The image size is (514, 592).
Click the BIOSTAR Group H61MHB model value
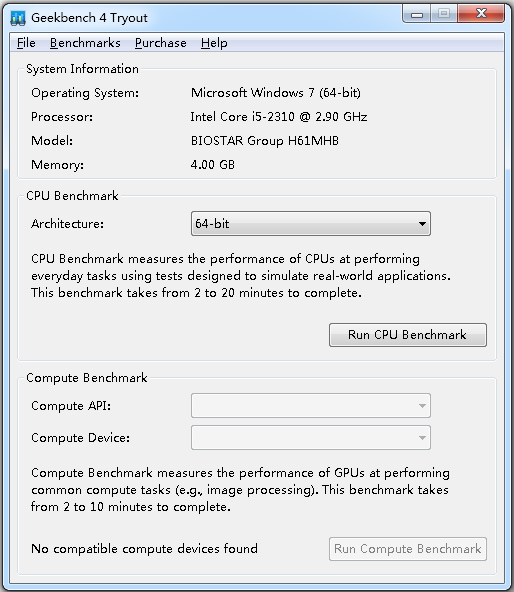pyautogui.click(x=265, y=141)
